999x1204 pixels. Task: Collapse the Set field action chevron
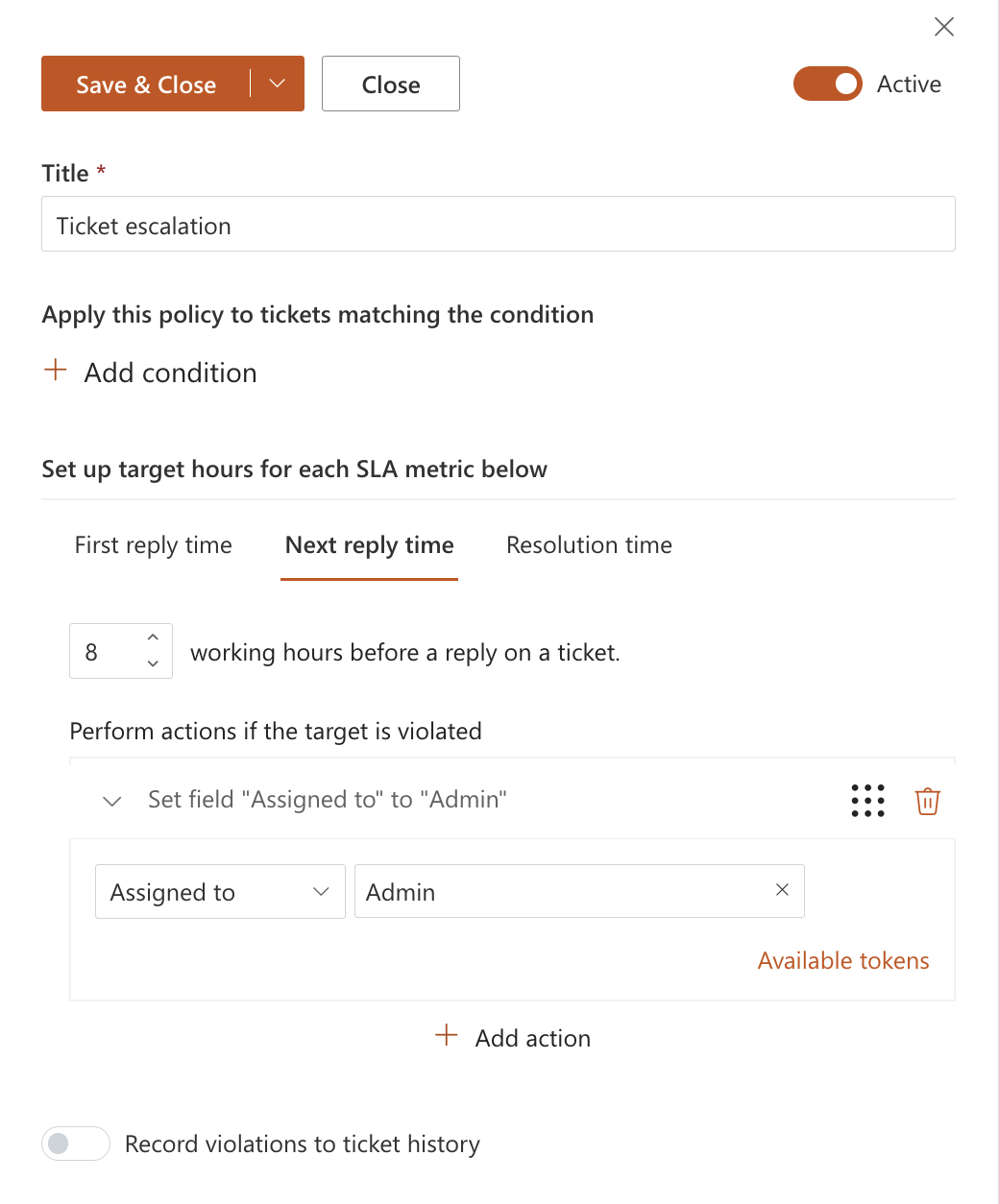click(112, 801)
